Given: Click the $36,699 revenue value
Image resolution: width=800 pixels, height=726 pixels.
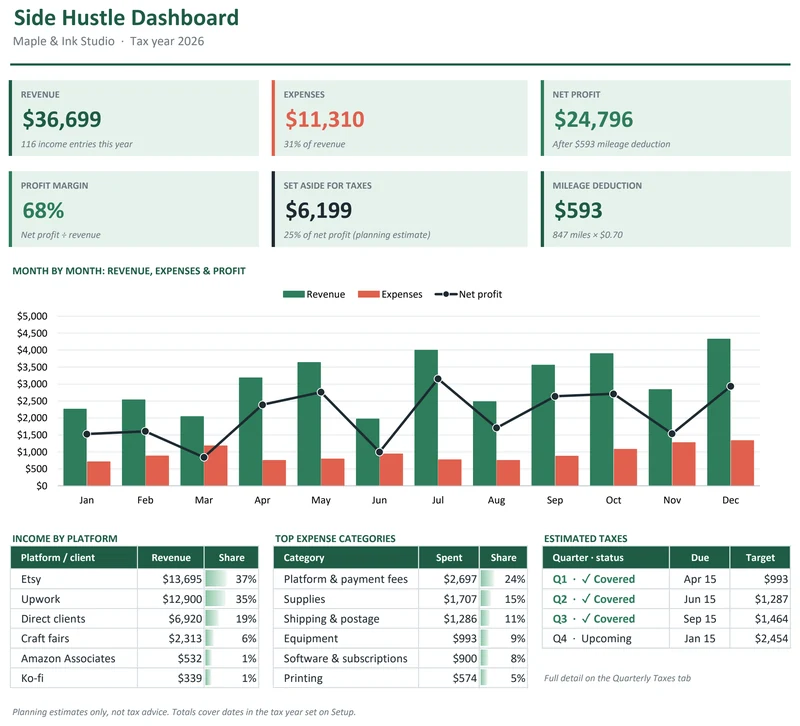Looking at the screenshot, I should pyautogui.click(x=62, y=119).
